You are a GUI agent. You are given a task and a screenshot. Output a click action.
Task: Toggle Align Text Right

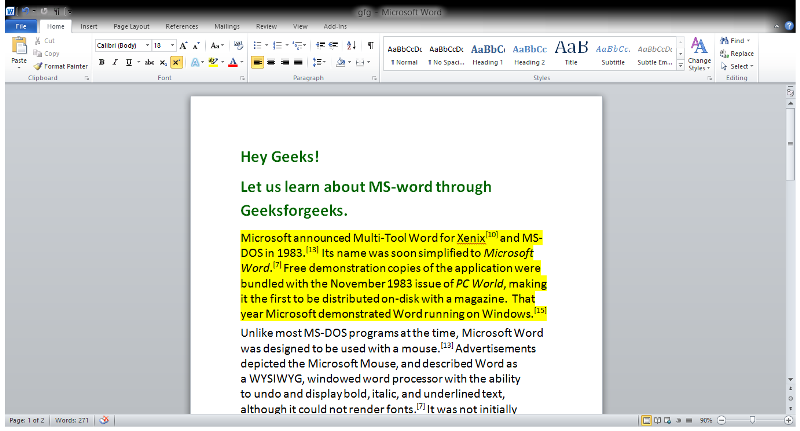tap(285, 62)
